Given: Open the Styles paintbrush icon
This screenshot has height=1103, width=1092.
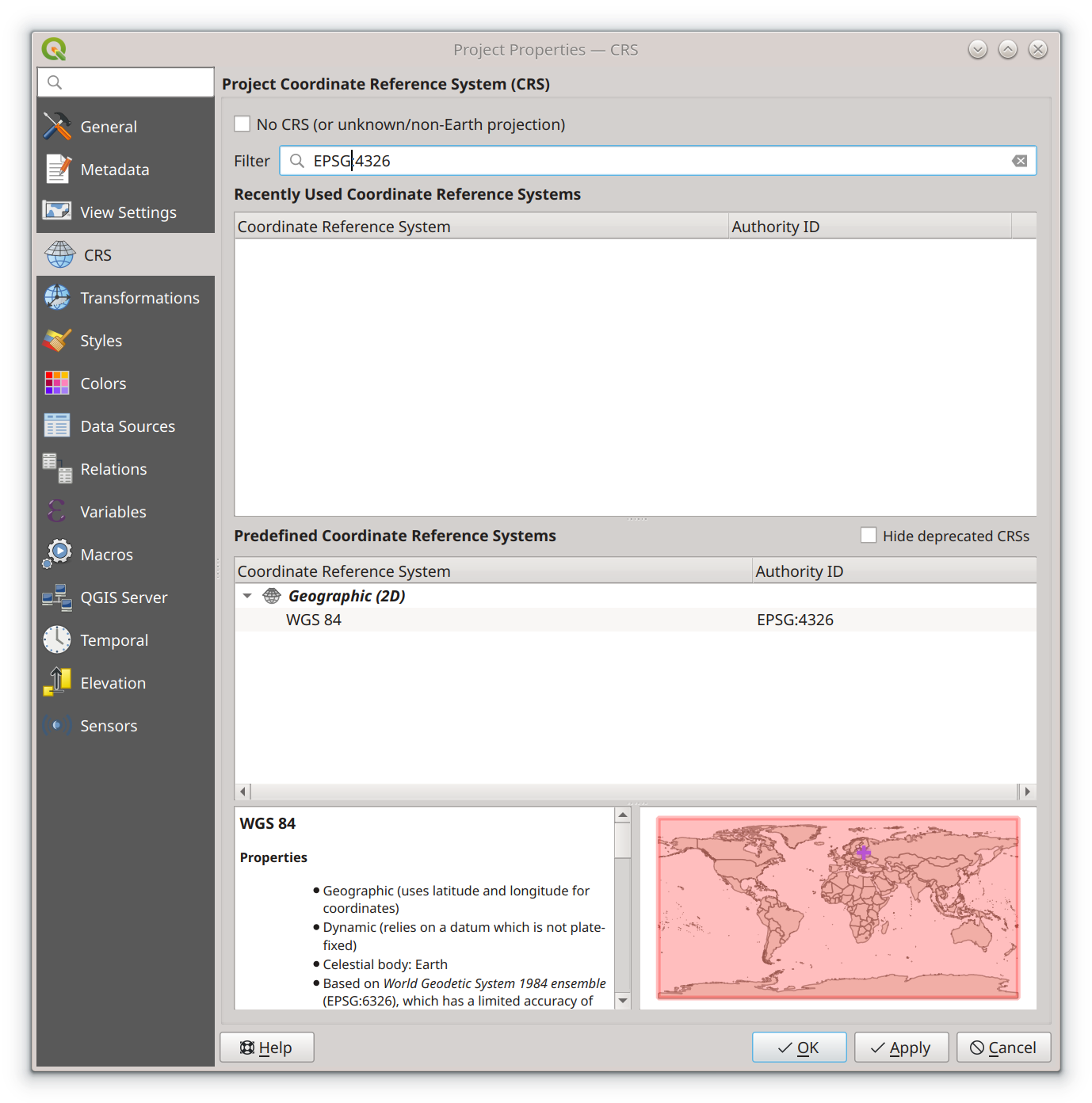Looking at the screenshot, I should coord(57,340).
